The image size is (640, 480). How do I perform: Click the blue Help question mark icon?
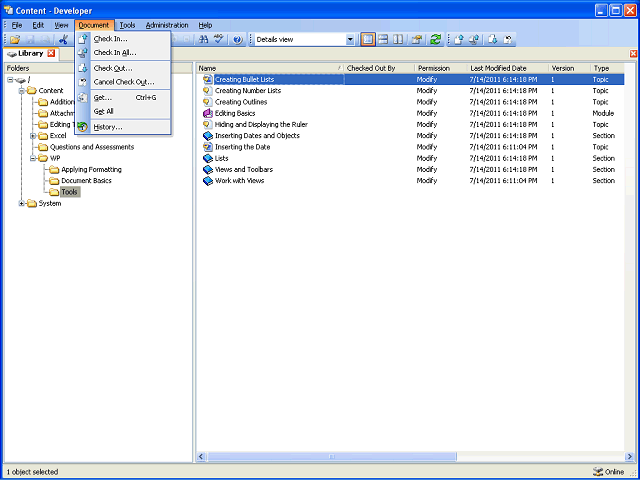(x=238, y=40)
